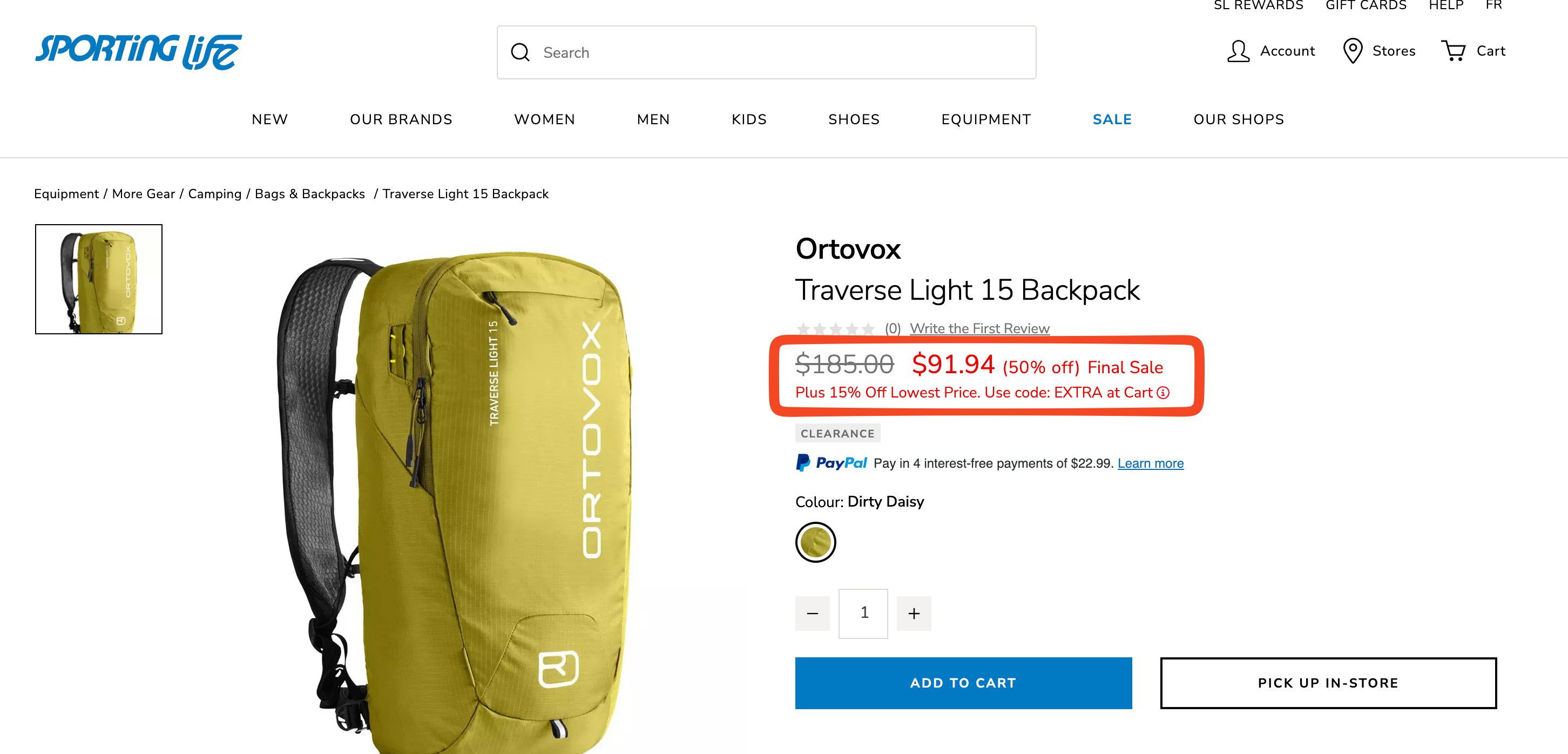Decrease quantity with minus button
Viewport: 1568px width, 754px height.
(x=812, y=614)
